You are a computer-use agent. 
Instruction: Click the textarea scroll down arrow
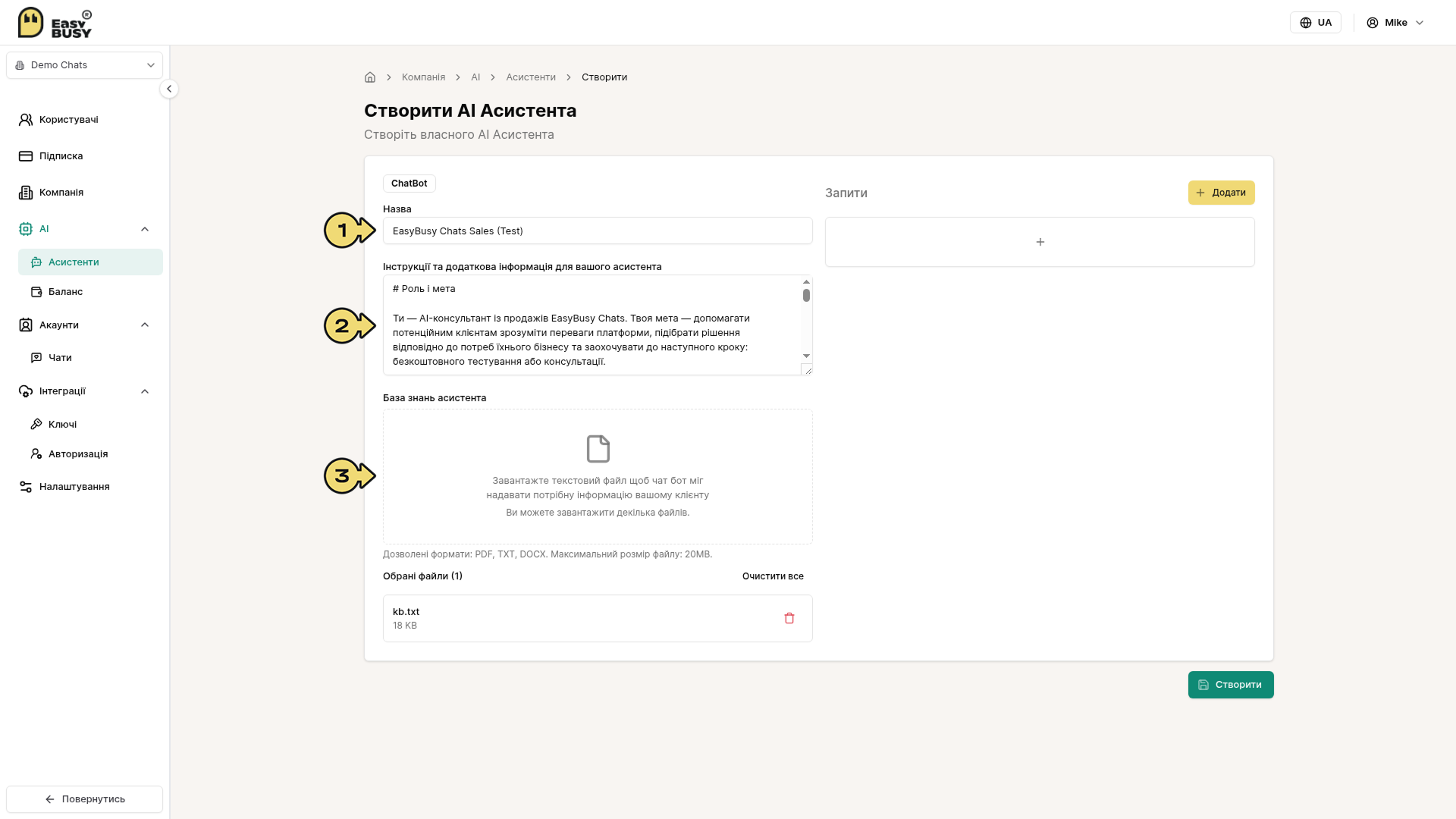pos(806,356)
